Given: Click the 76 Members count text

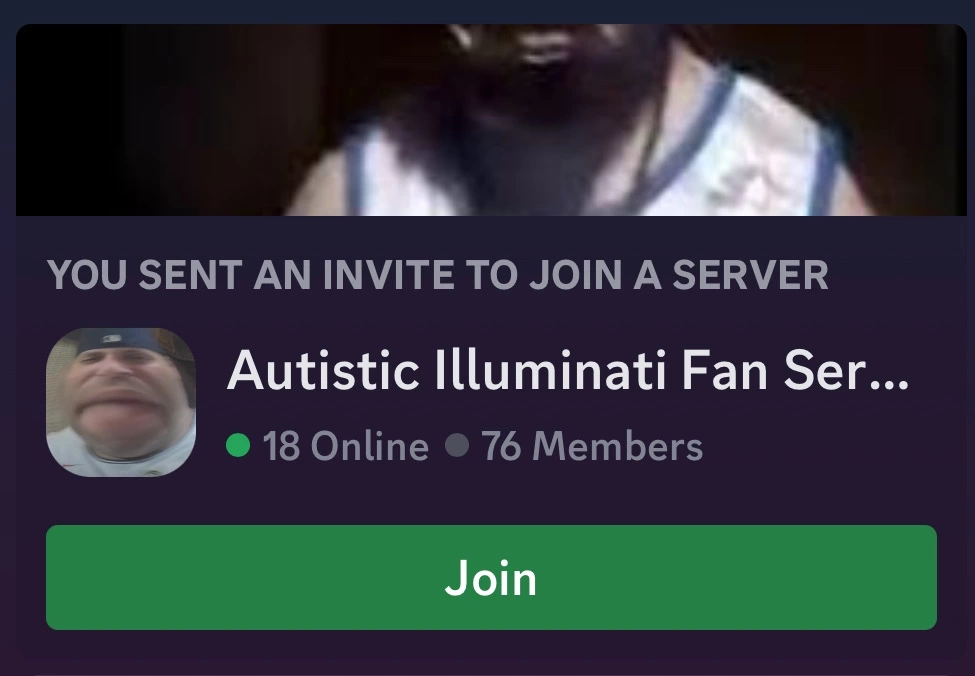Looking at the screenshot, I should tap(592, 446).
